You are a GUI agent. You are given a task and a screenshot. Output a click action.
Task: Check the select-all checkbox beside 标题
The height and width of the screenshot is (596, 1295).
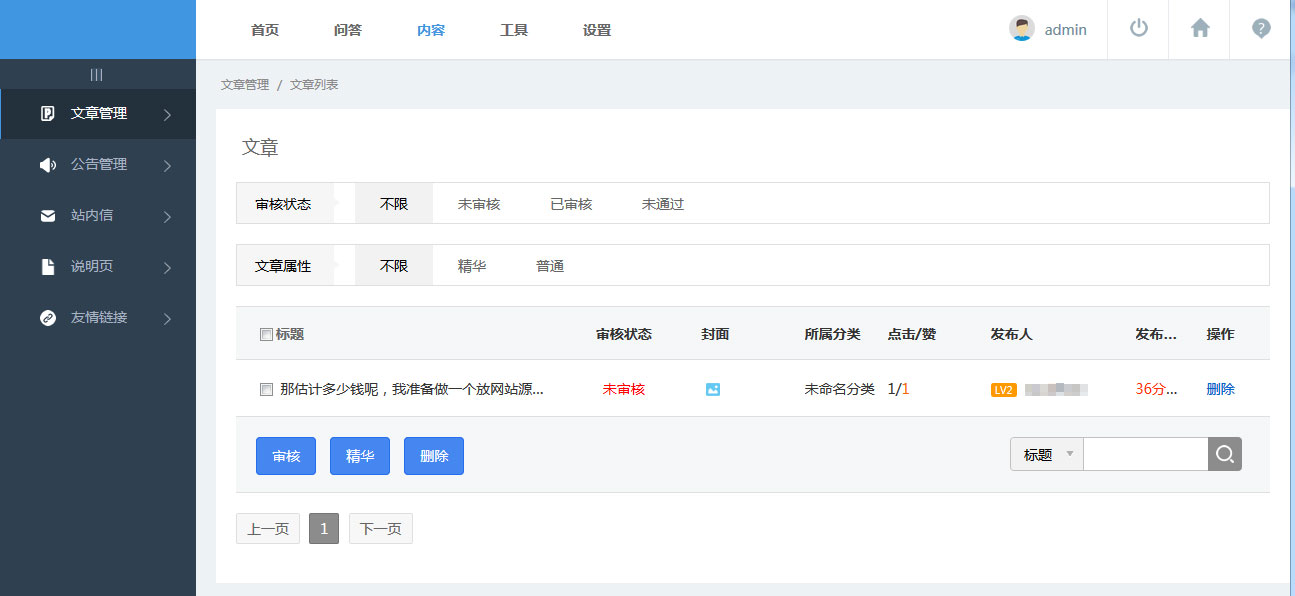(x=266, y=335)
